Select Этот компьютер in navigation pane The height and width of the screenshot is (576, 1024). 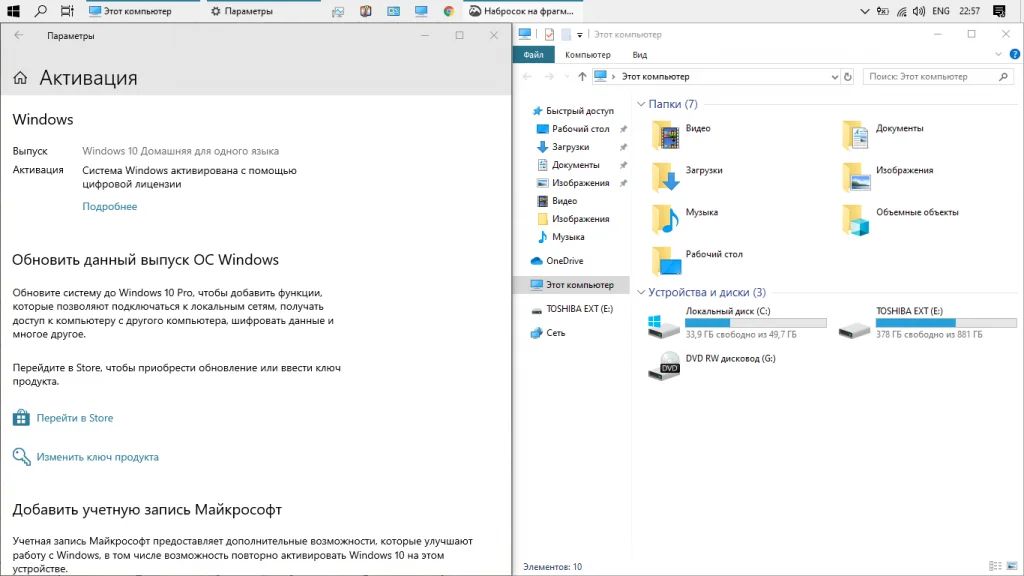(572, 285)
